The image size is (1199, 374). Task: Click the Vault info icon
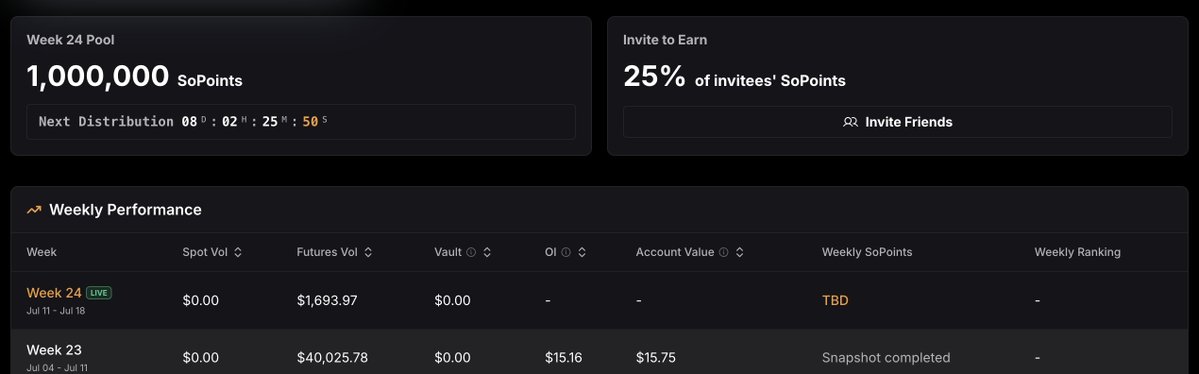coord(471,252)
